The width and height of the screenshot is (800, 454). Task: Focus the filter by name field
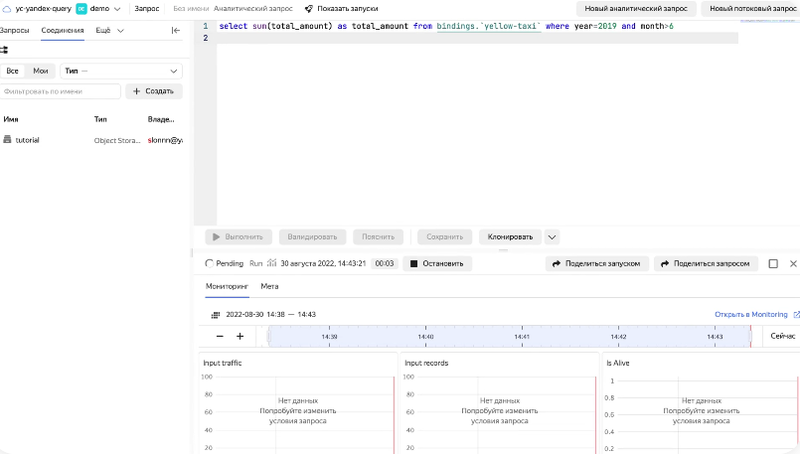tap(60, 91)
